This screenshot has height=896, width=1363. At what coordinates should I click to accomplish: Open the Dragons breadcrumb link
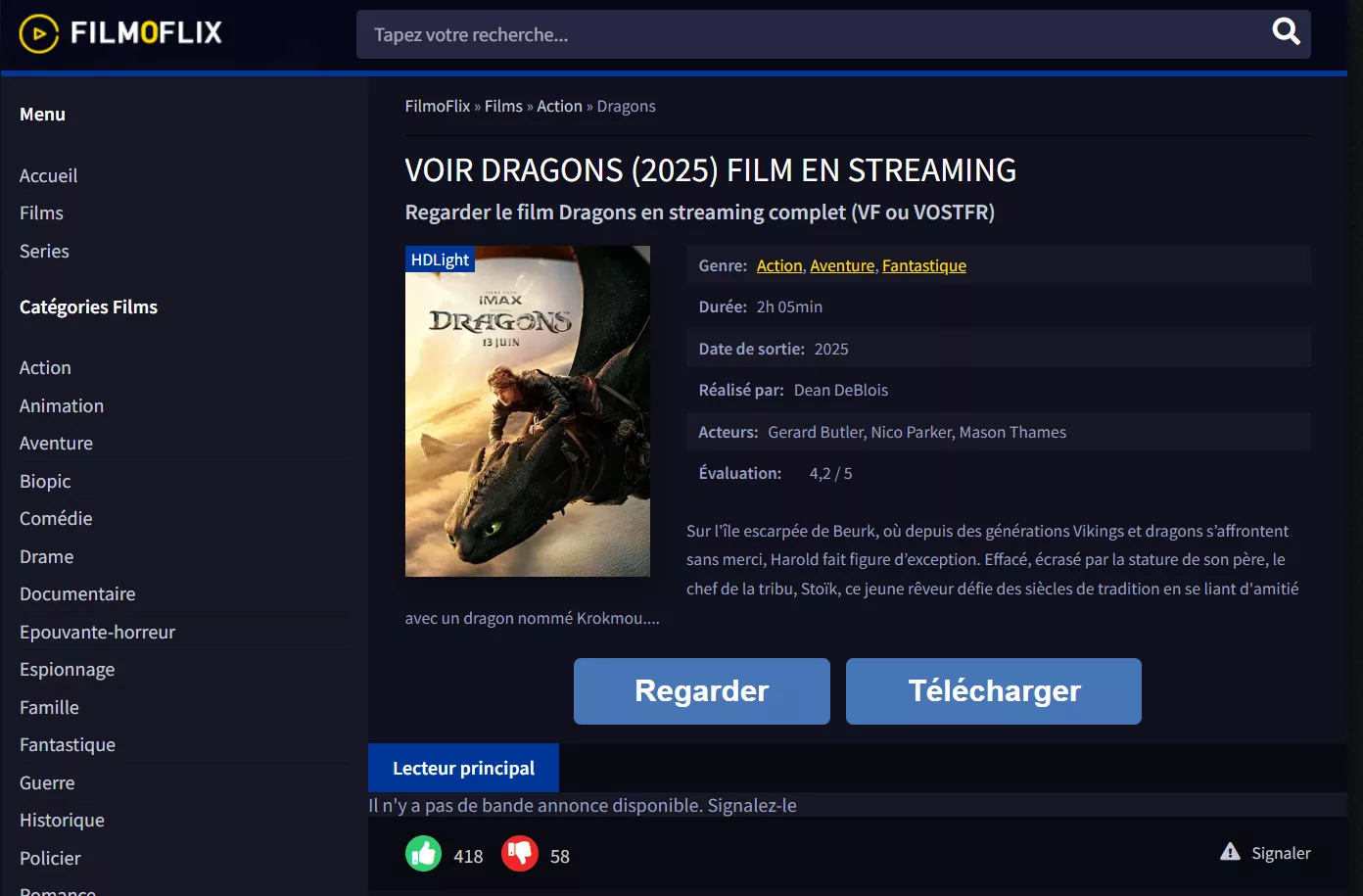click(x=626, y=106)
